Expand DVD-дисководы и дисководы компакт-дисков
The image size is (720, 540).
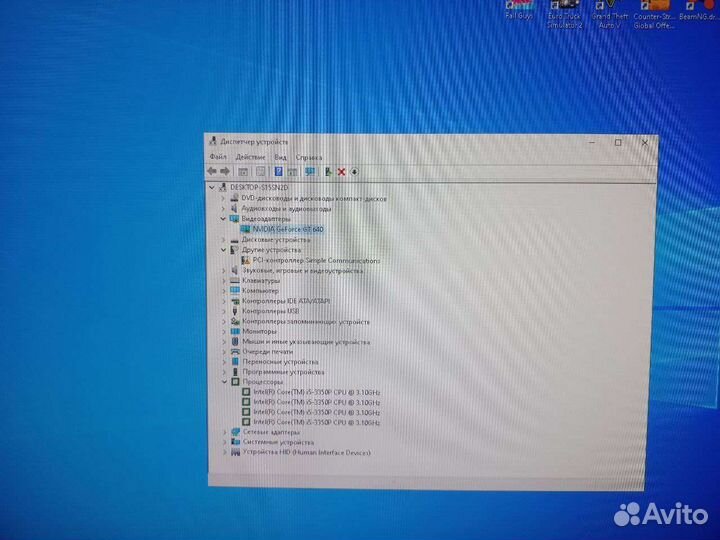(x=224, y=198)
